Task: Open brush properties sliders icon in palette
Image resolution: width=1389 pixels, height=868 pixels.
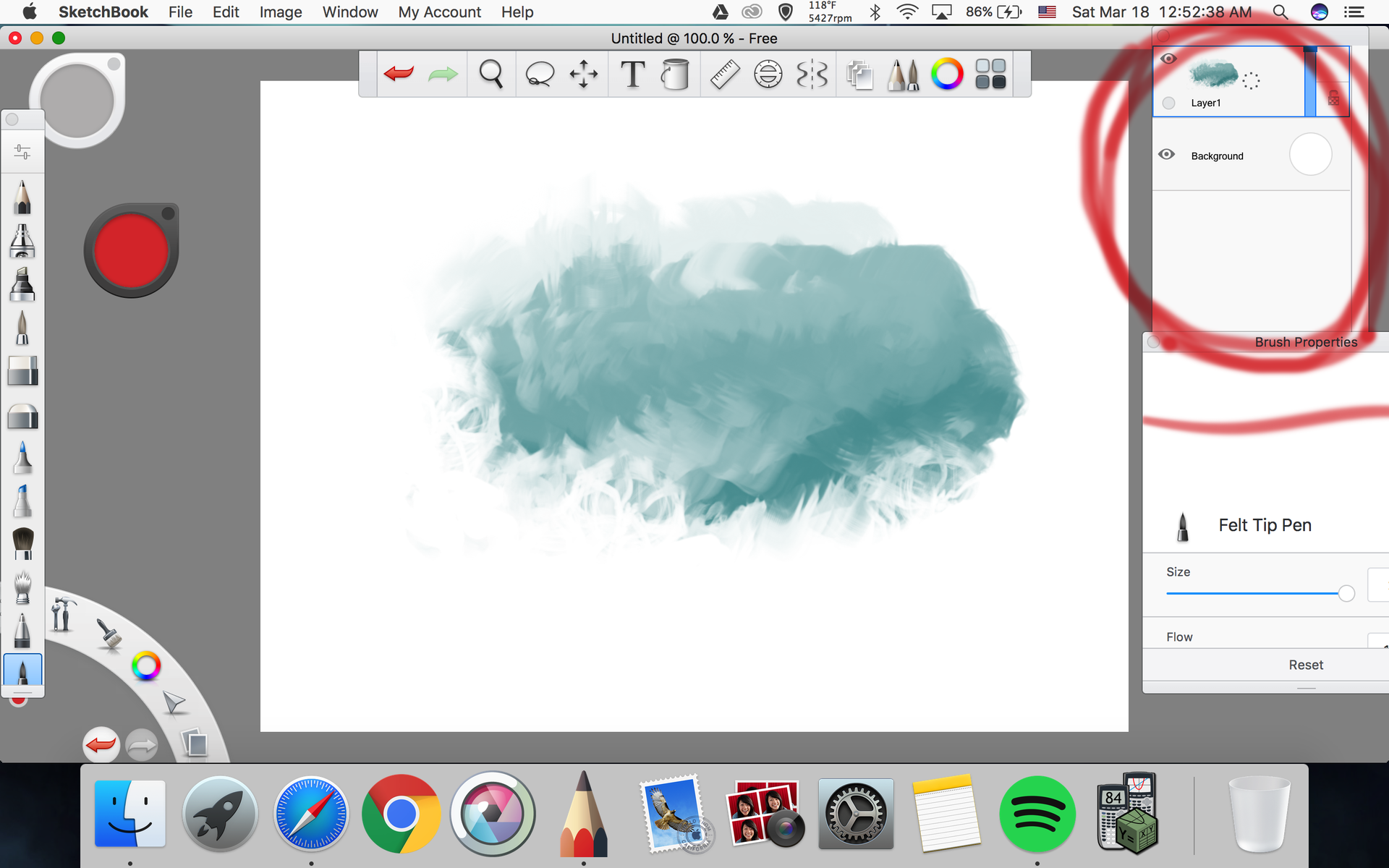Action: tap(22, 152)
